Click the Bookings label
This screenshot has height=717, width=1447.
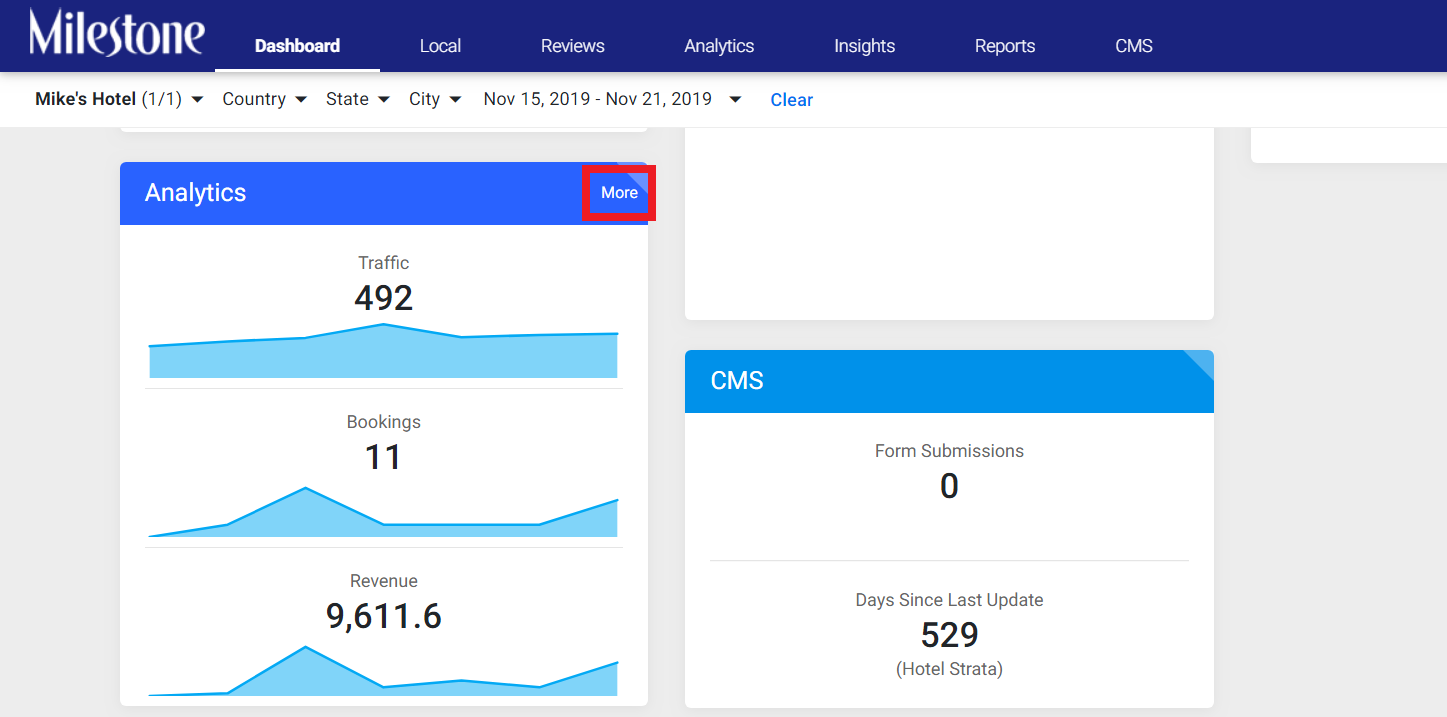point(384,422)
